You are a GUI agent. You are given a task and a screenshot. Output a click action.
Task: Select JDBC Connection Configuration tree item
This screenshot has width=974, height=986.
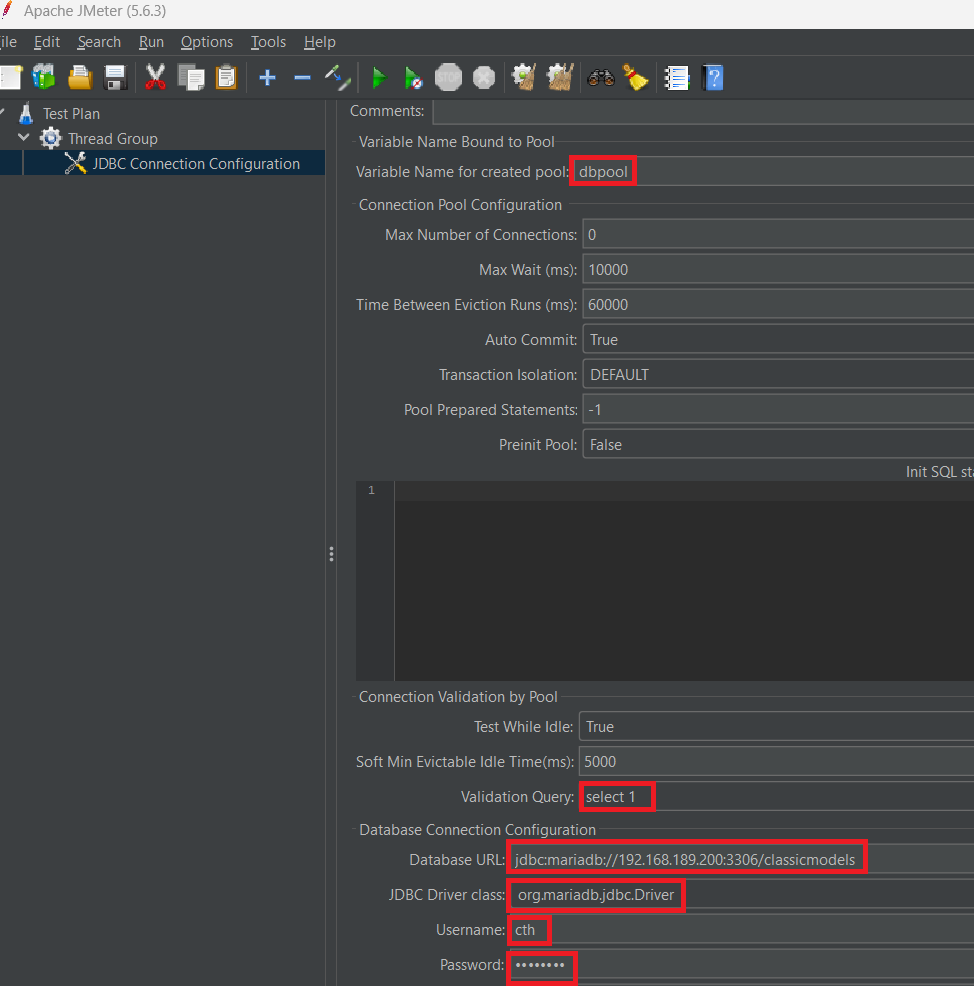point(196,163)
